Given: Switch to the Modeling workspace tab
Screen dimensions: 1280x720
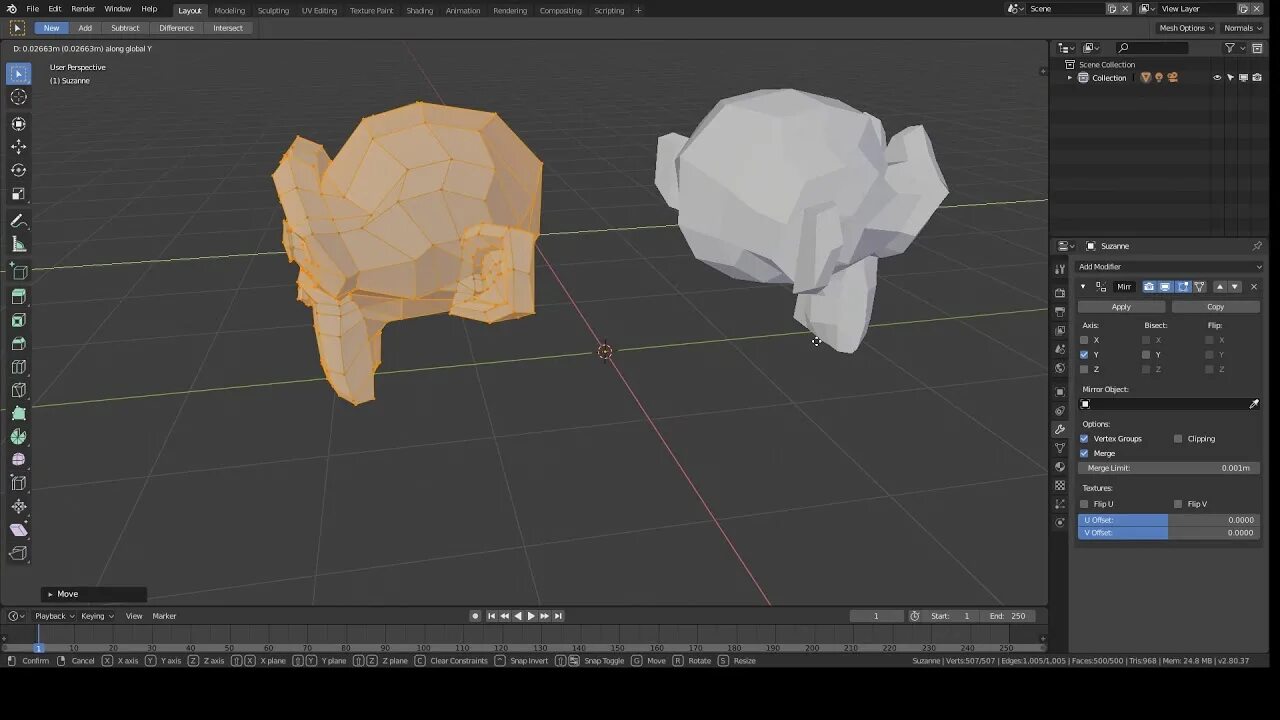Looking at the screenshot, I should click(229, 10).
